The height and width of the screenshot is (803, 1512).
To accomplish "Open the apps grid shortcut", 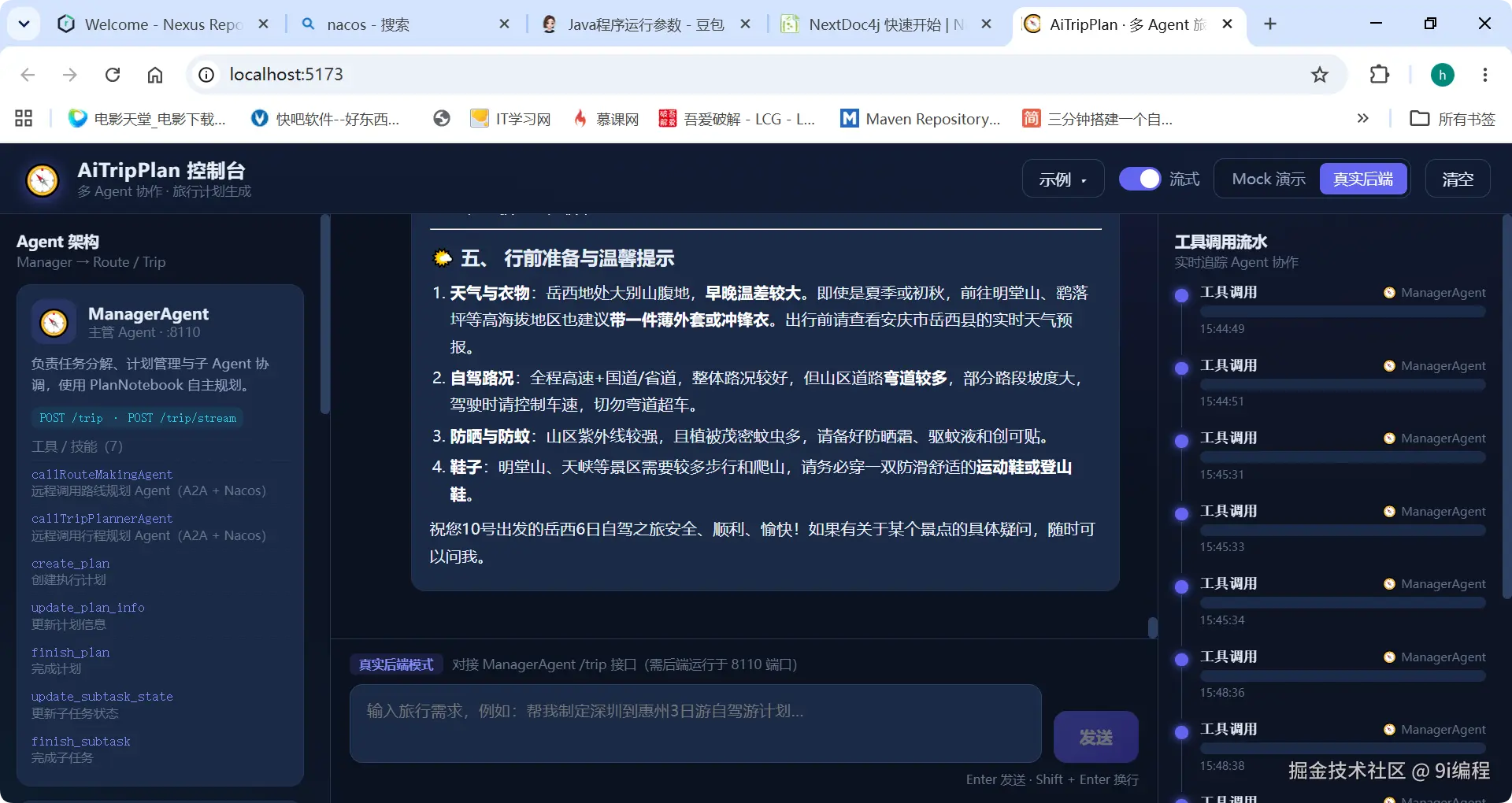I will coord(24,119).
